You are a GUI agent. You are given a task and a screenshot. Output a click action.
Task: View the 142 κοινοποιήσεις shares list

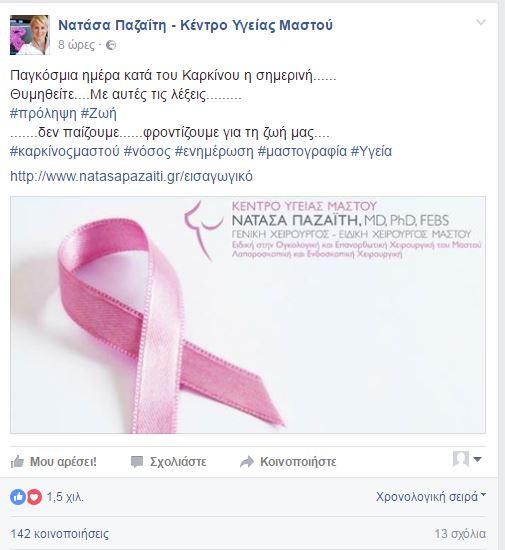[60, 534]
